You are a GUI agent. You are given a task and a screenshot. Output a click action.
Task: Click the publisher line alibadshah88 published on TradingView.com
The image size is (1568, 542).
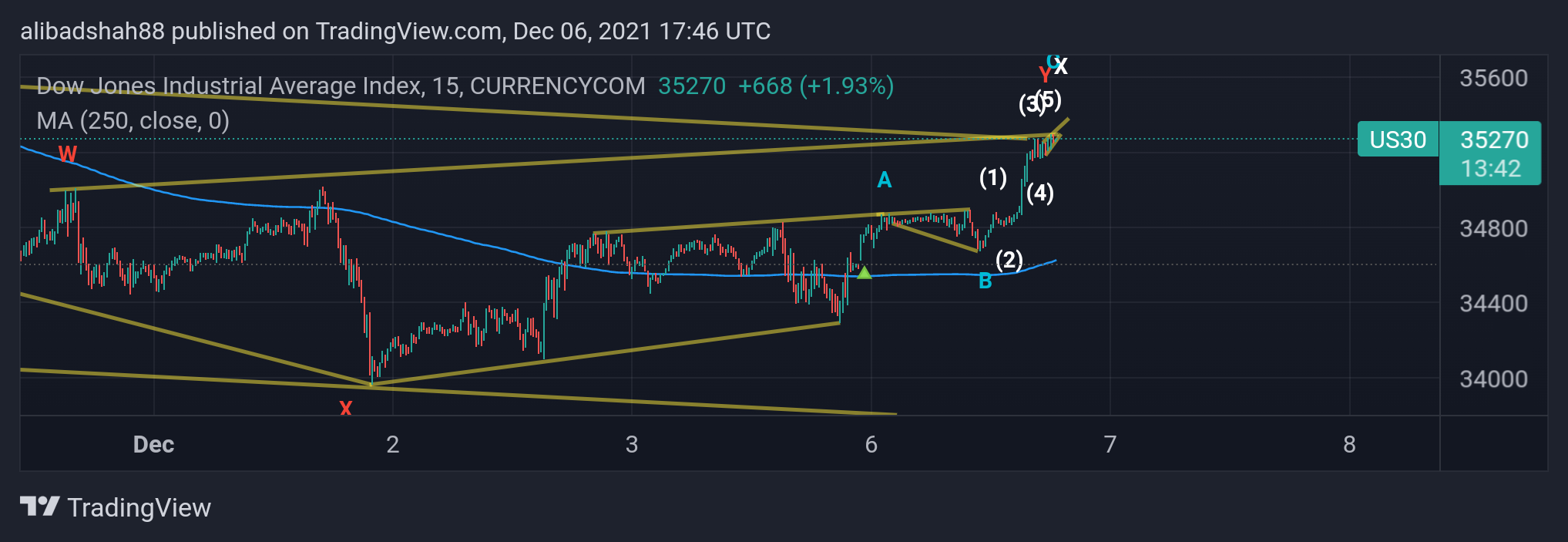395,31
